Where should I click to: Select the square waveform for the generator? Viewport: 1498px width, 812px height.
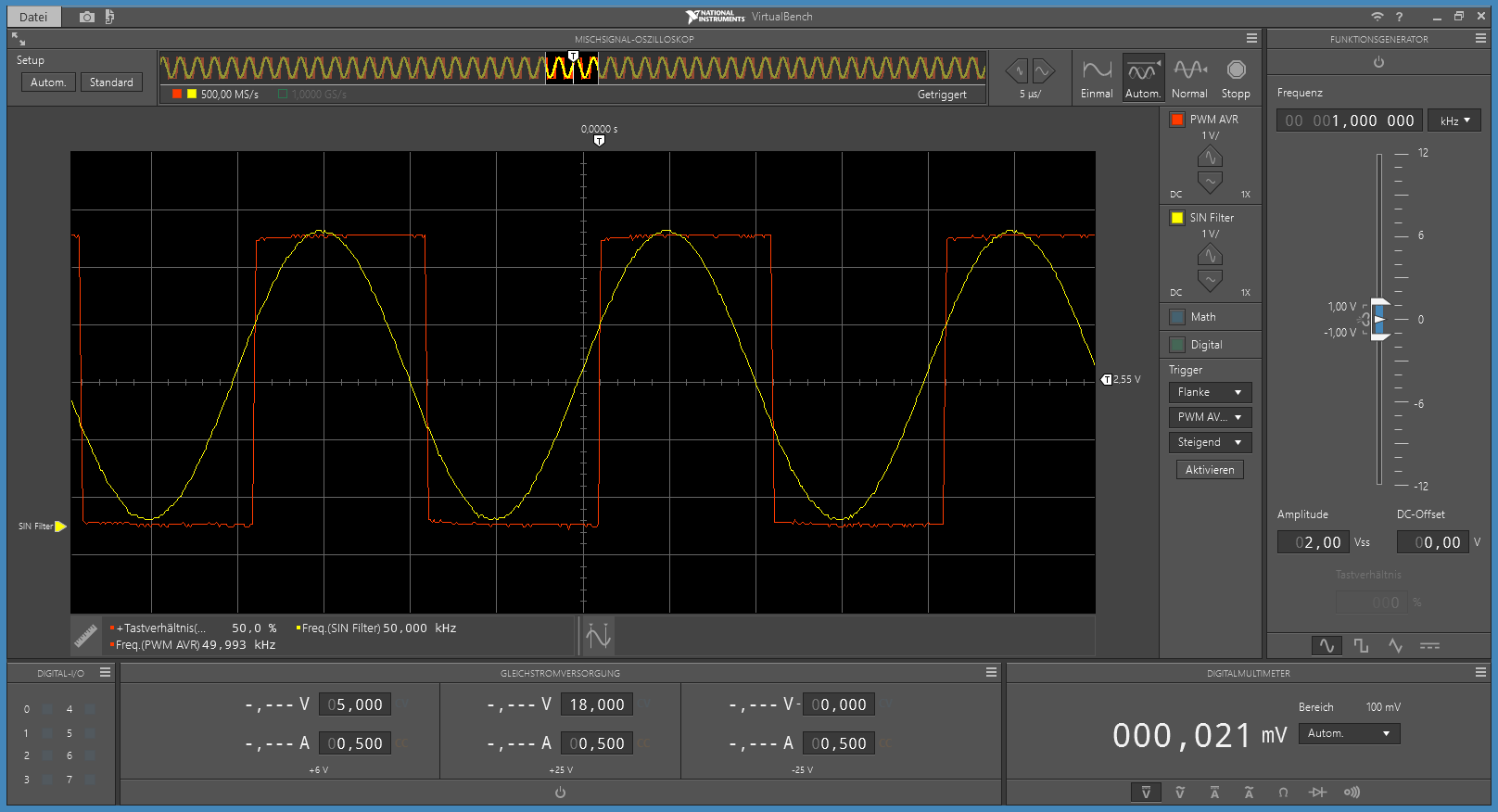1361,646
